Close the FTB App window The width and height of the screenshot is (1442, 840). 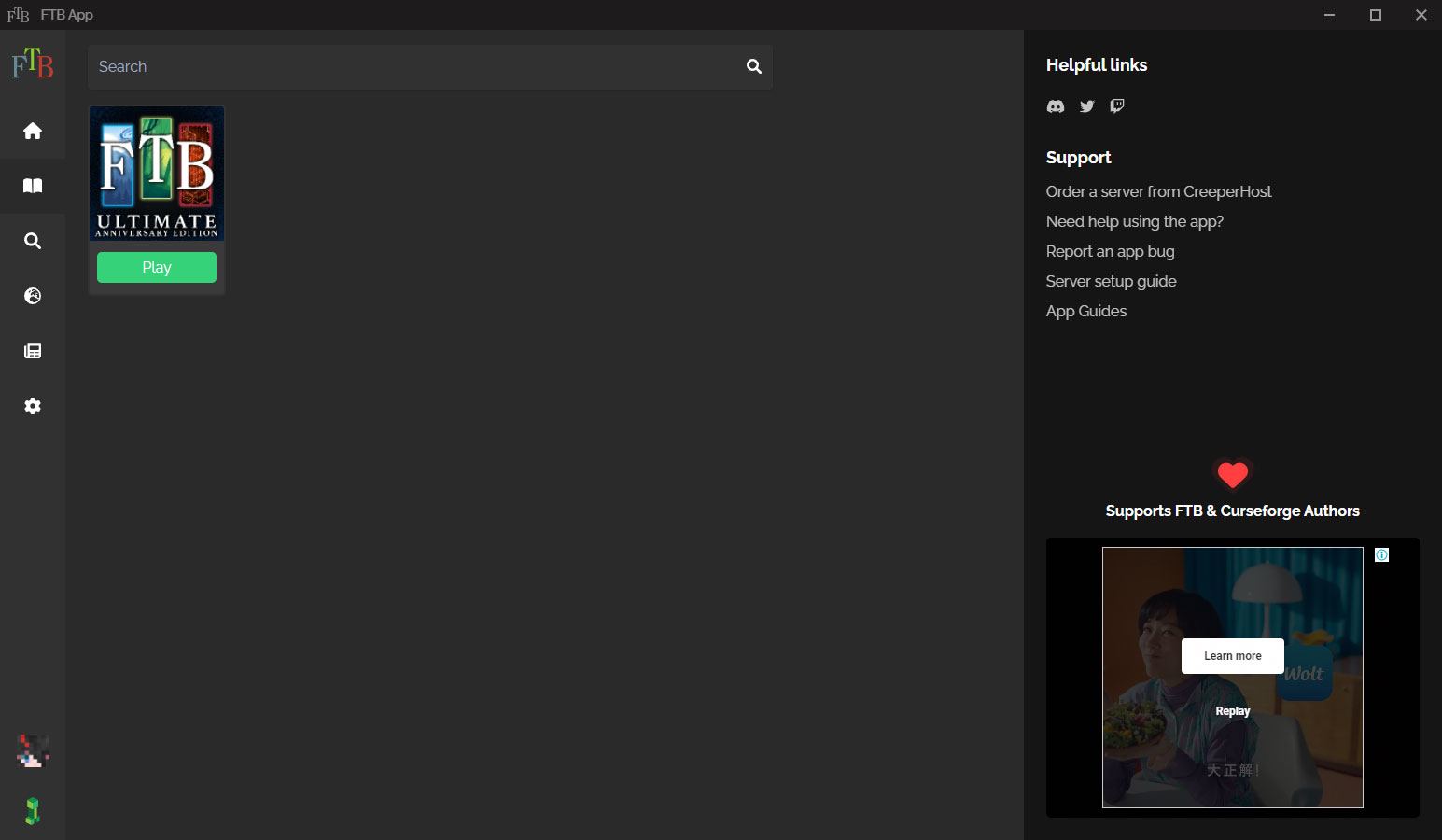coord(1421,15)
